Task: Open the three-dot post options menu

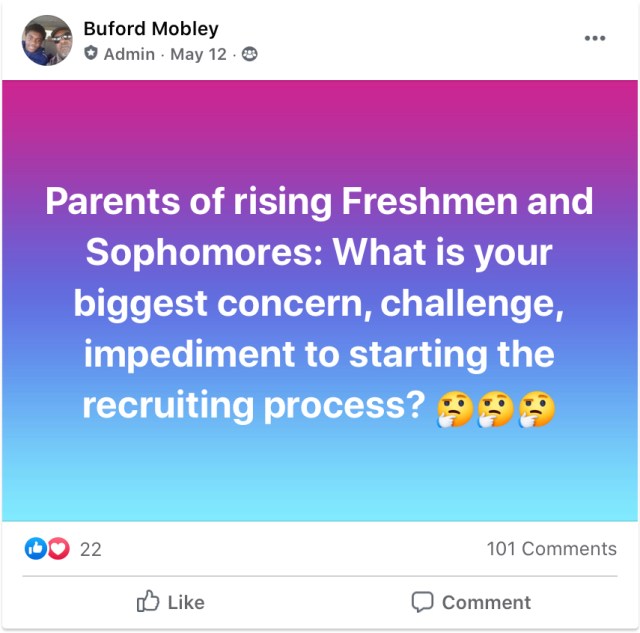Action: [595, 38]
